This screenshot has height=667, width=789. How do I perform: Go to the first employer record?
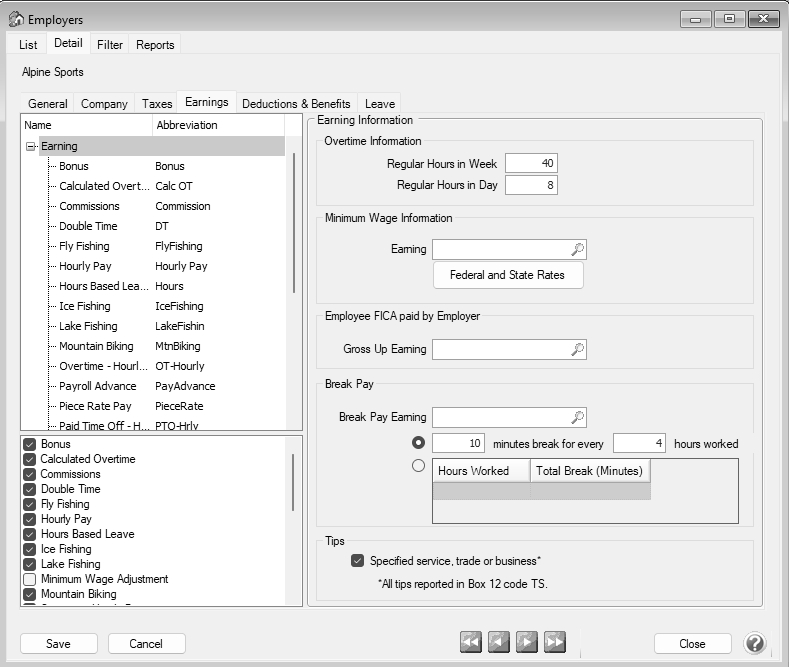(470, 643)
